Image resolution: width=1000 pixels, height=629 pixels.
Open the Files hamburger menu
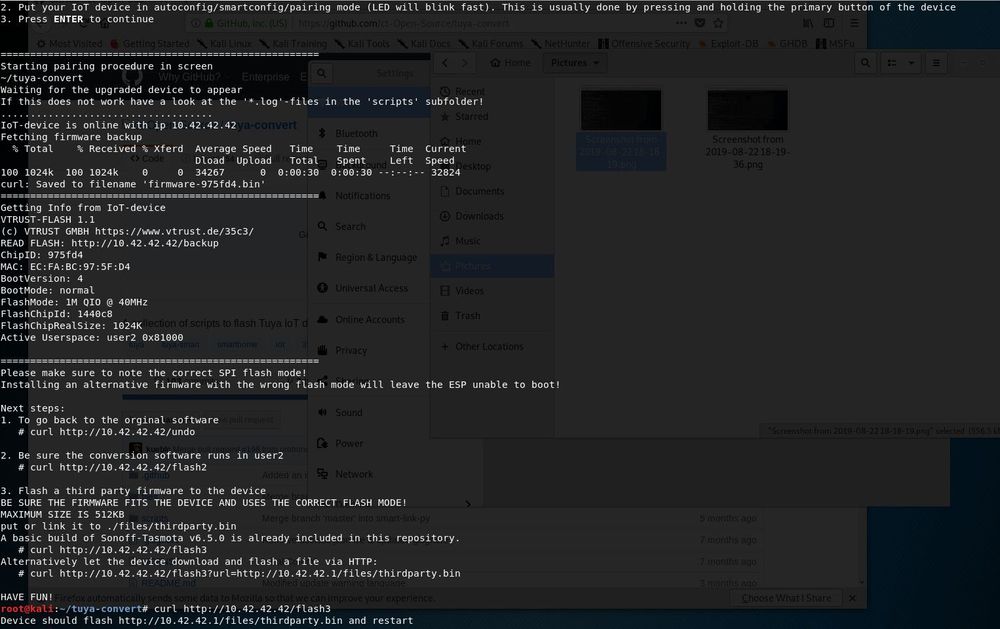pos(936,62)
